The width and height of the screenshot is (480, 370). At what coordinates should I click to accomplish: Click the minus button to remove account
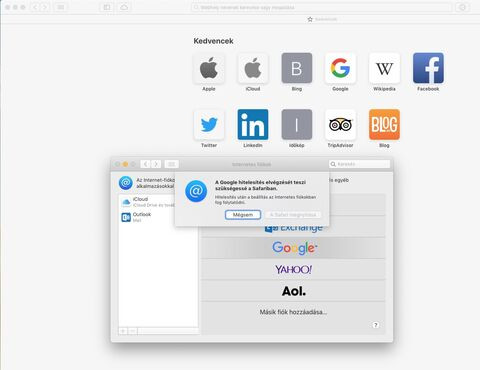[132, 331]
